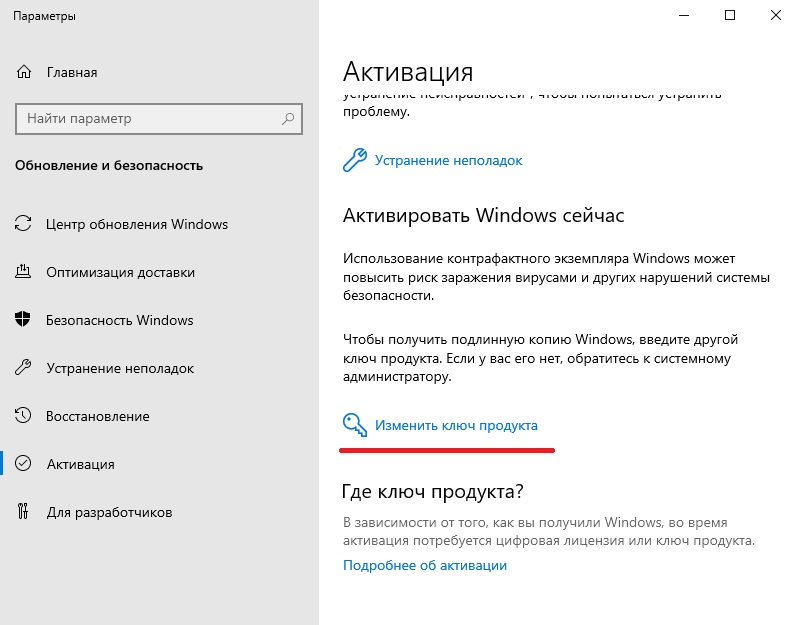791x625 pixels.
Task: Click the Для разработчиков sidebar icon
Action: pyautogui.click(x=24, y=512)
